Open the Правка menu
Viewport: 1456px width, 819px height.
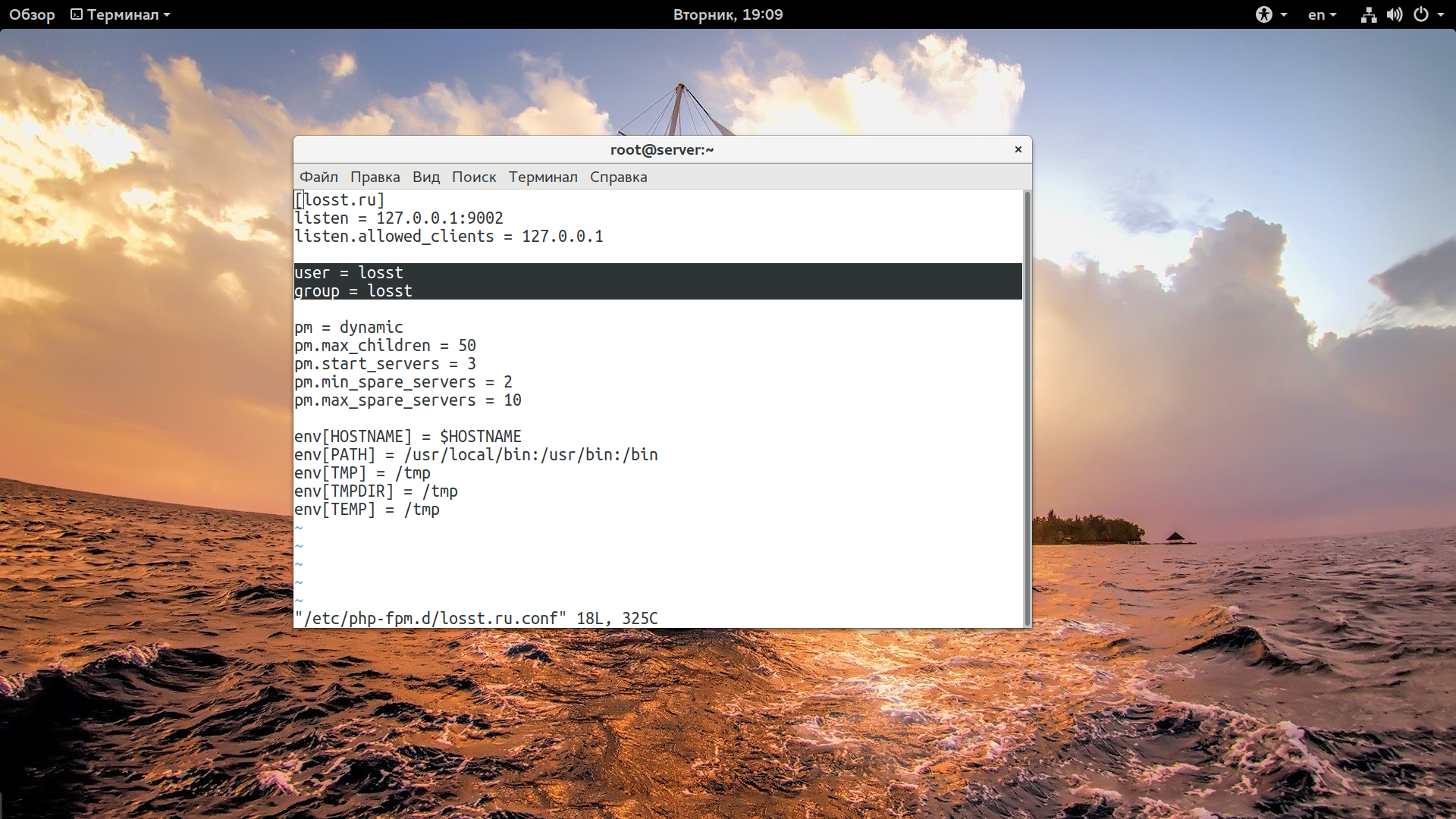click(375, 177)
